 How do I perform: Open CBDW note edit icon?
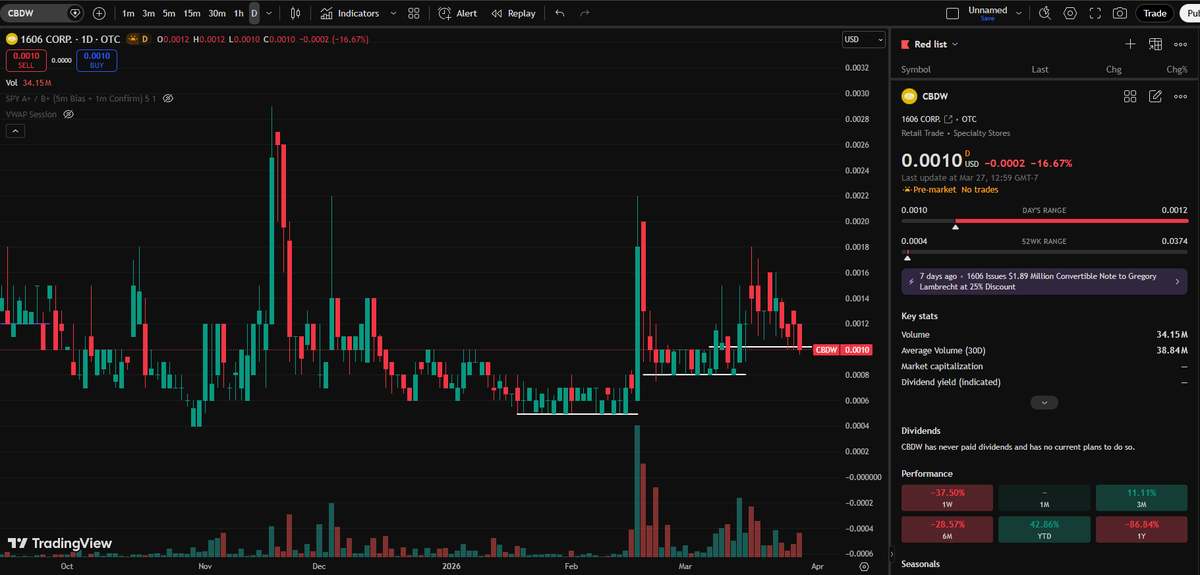coord(1155,96)
